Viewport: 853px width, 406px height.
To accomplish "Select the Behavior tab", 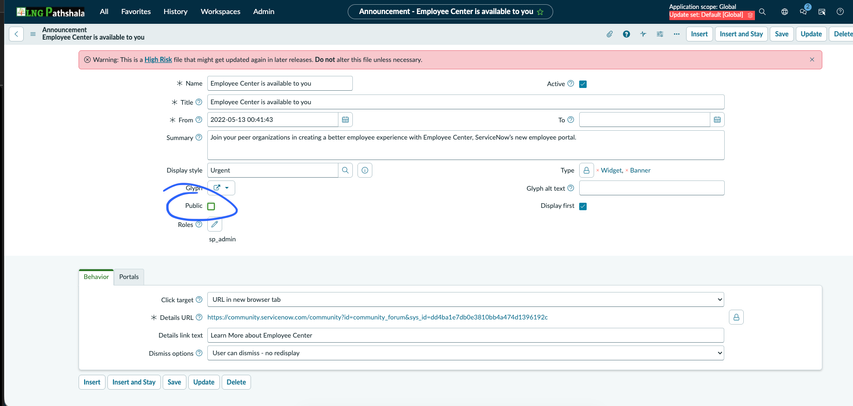I will [x=96, y=277].
